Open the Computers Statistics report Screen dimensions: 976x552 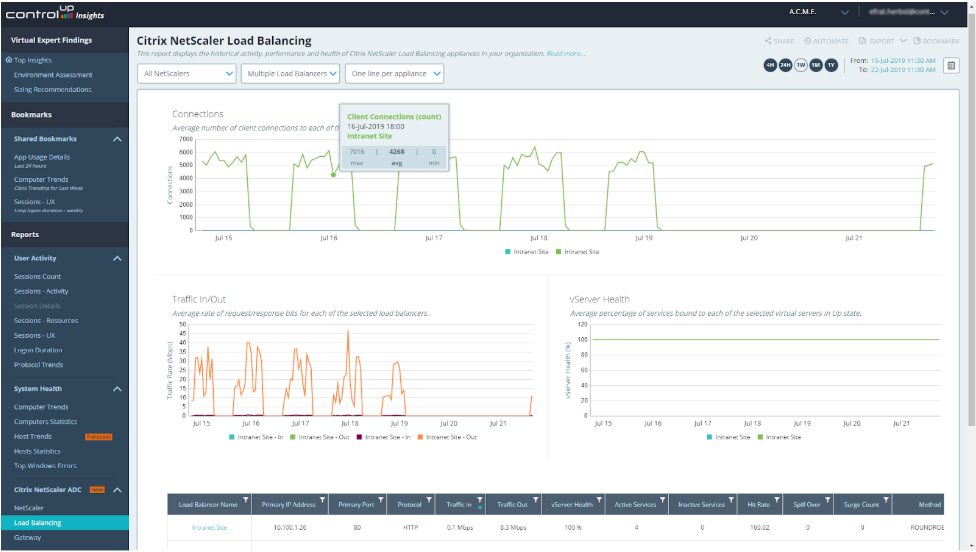point(45,422)
